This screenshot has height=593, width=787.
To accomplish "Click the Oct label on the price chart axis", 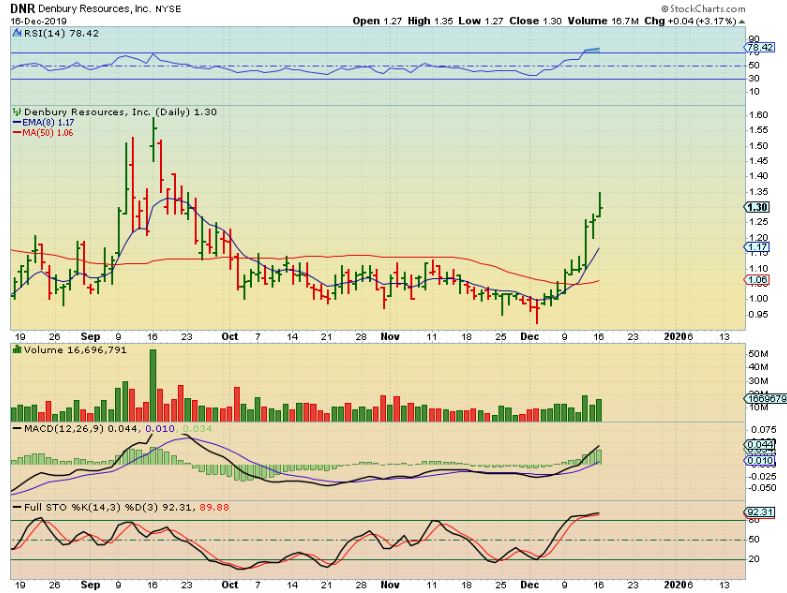I will pyautogui.click(x=229, y=336).
